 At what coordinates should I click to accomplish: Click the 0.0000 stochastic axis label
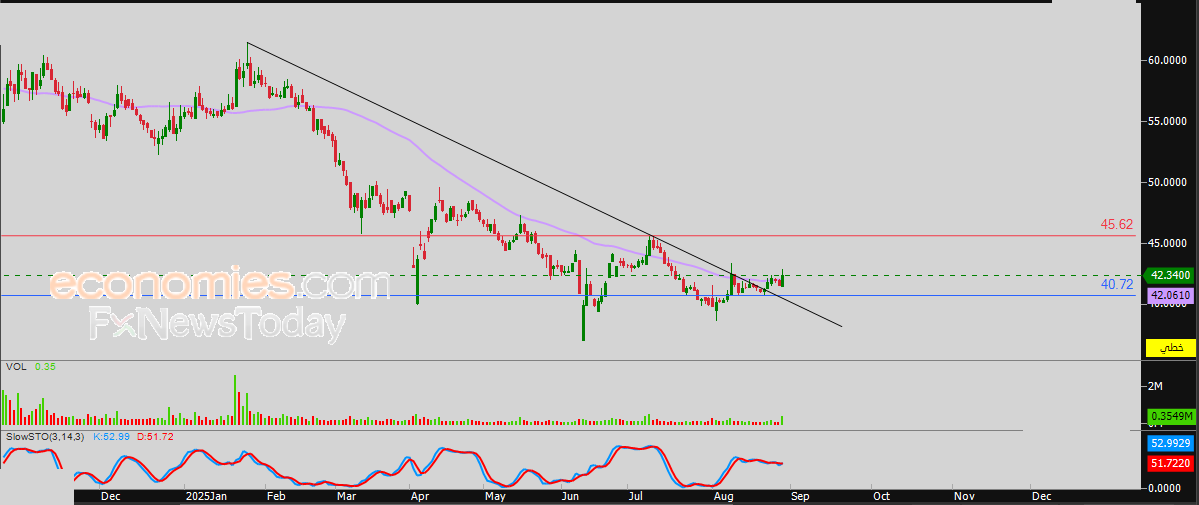(1165, 487)
